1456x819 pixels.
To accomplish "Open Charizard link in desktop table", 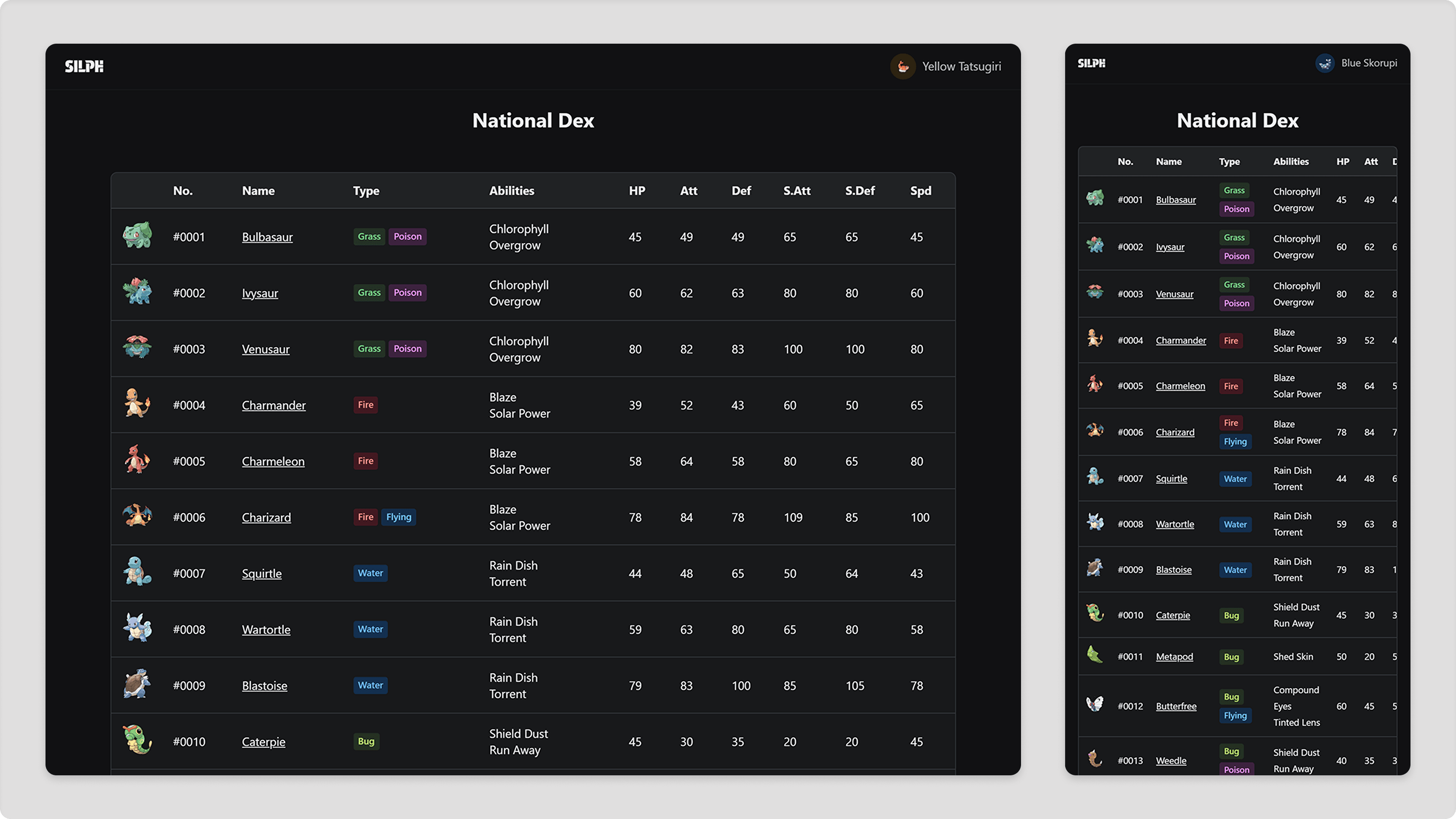I will 266,517.
